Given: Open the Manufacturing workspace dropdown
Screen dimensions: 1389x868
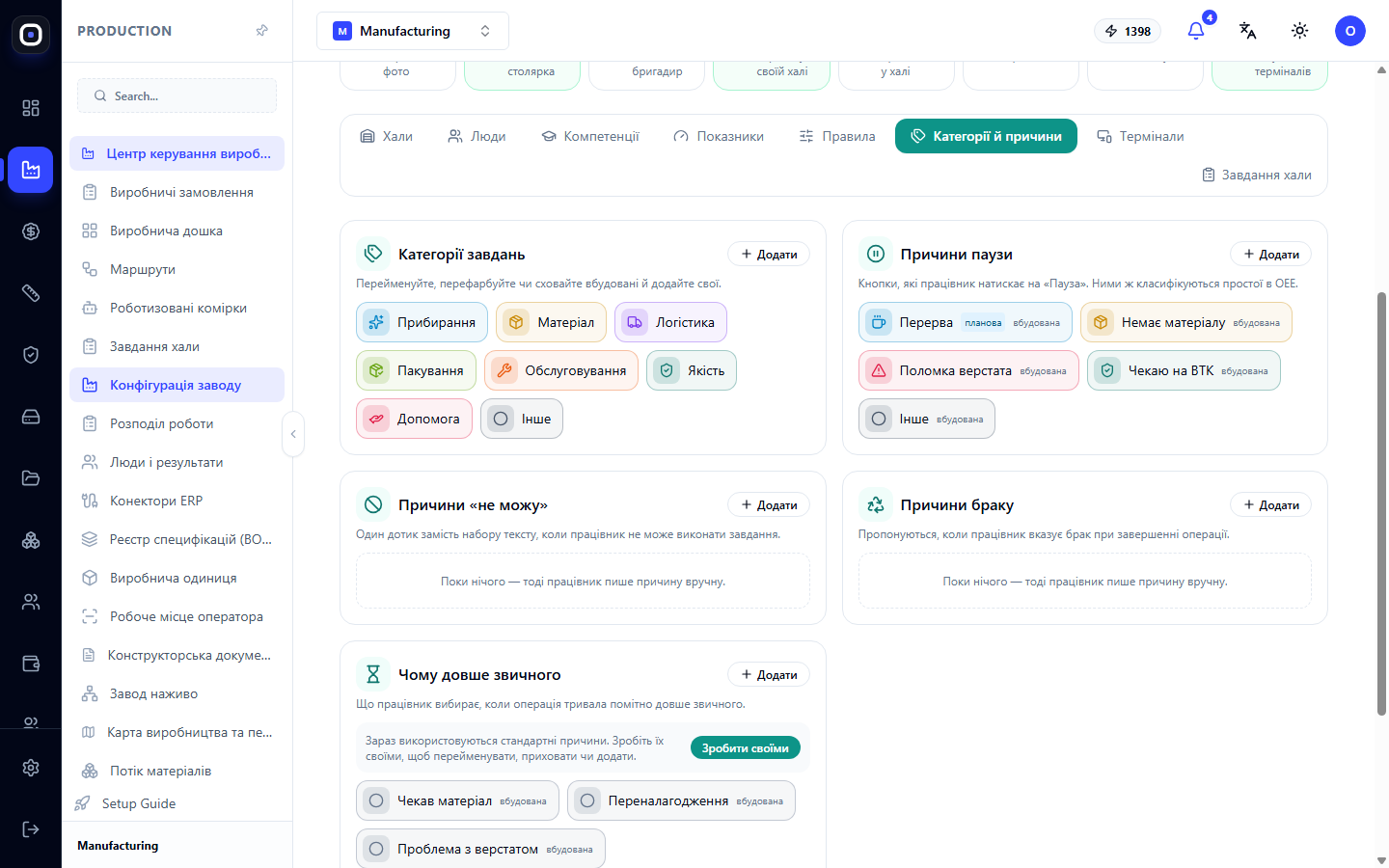Looking at the screenshot, I should click(413, 31).
